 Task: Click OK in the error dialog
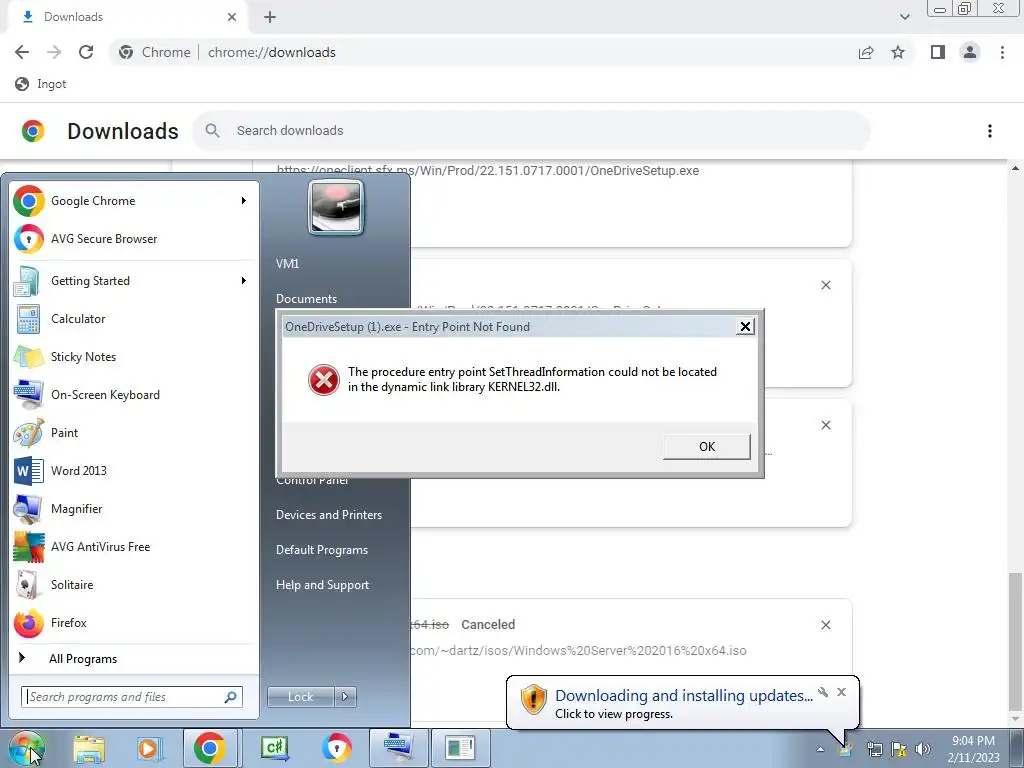[707, 447]
